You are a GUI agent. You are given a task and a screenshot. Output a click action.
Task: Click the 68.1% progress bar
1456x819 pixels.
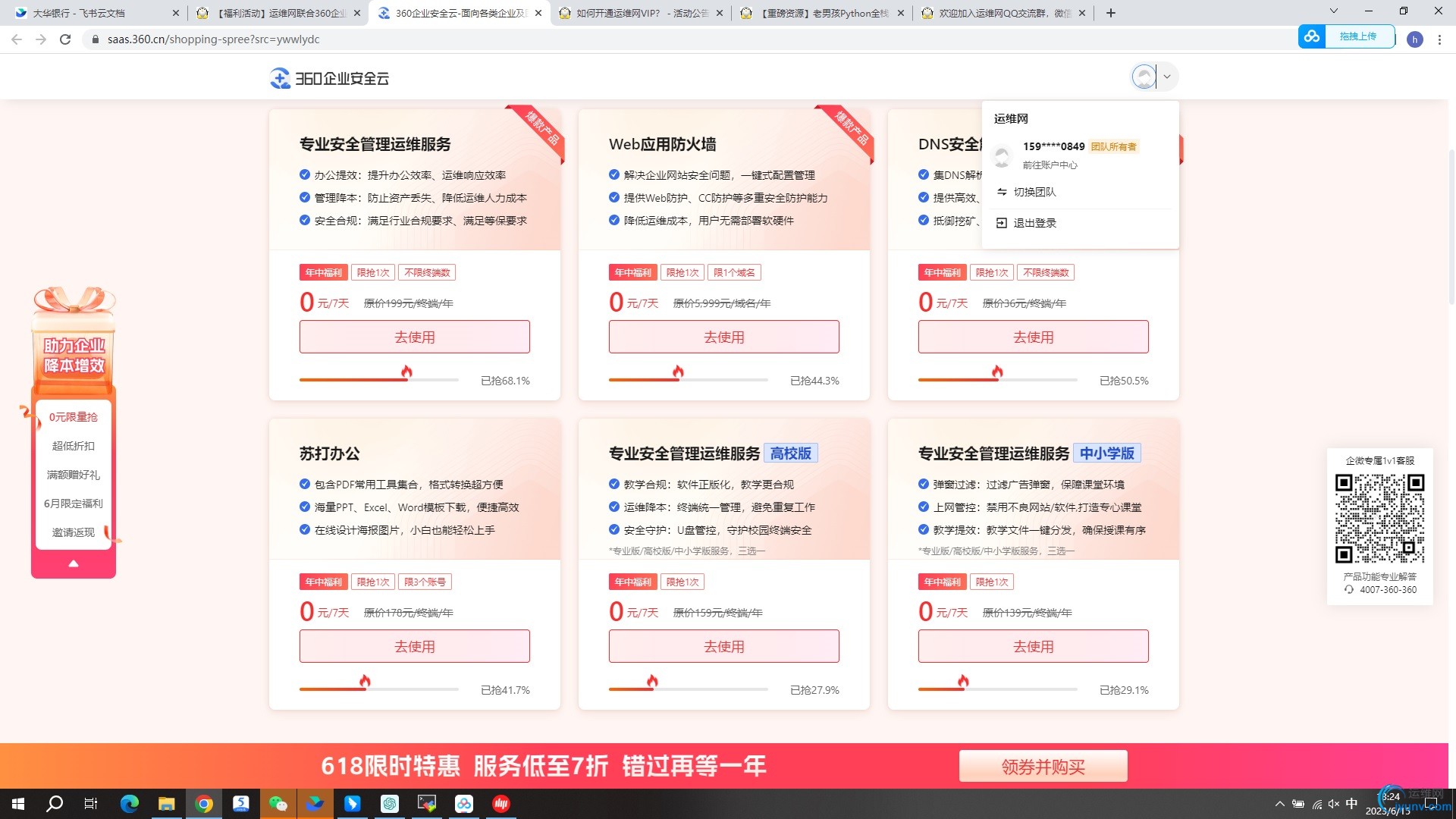(x=379, y=379)
